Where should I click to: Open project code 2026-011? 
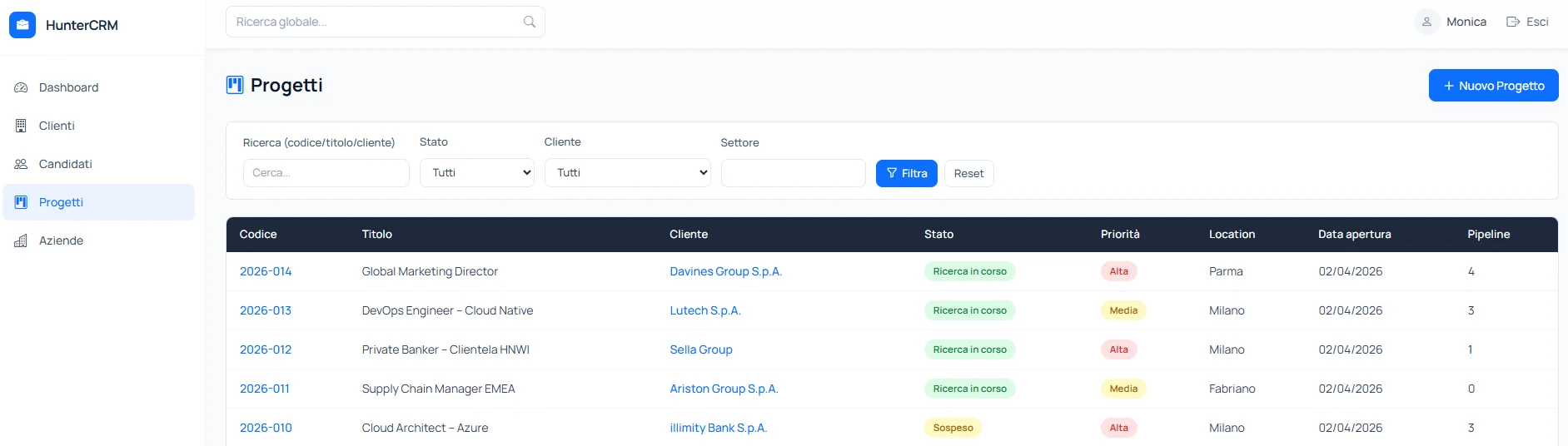point(265,389)
